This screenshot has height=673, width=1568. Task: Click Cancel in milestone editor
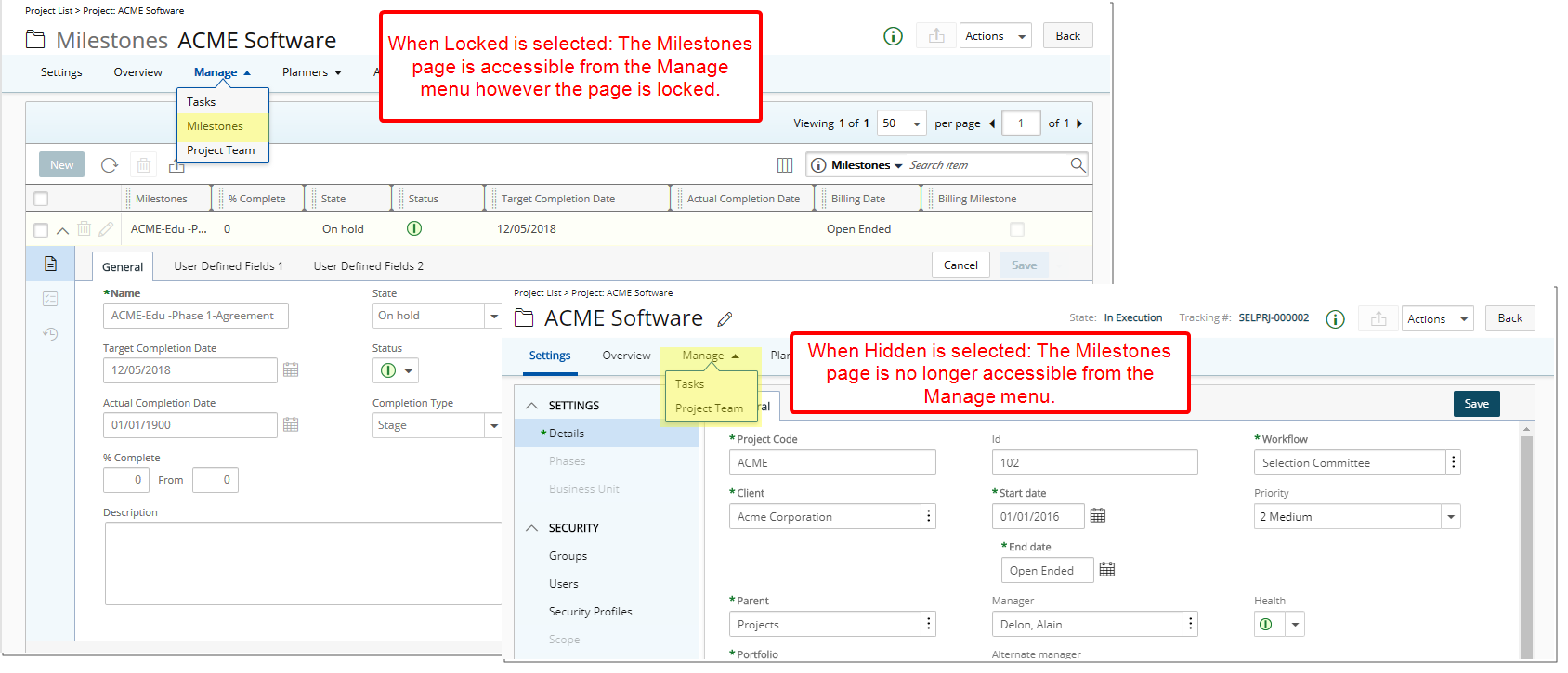(960, 265)
